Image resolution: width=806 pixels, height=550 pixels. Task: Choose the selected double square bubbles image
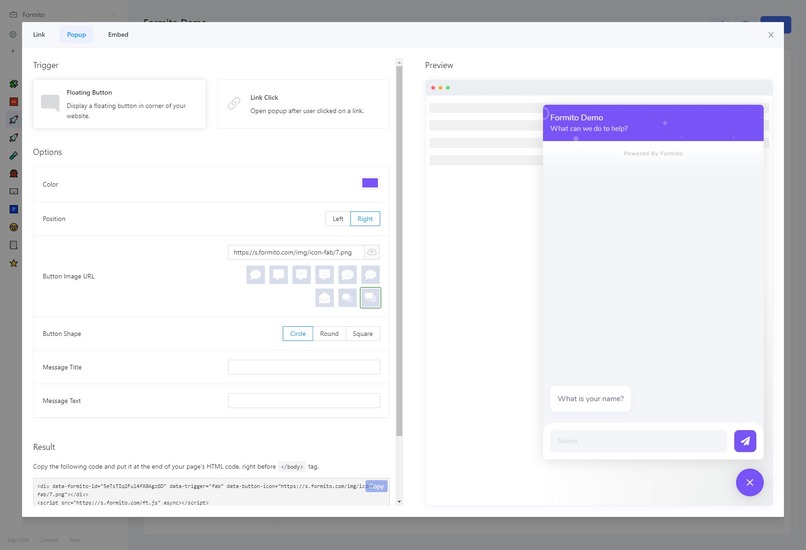371,298
